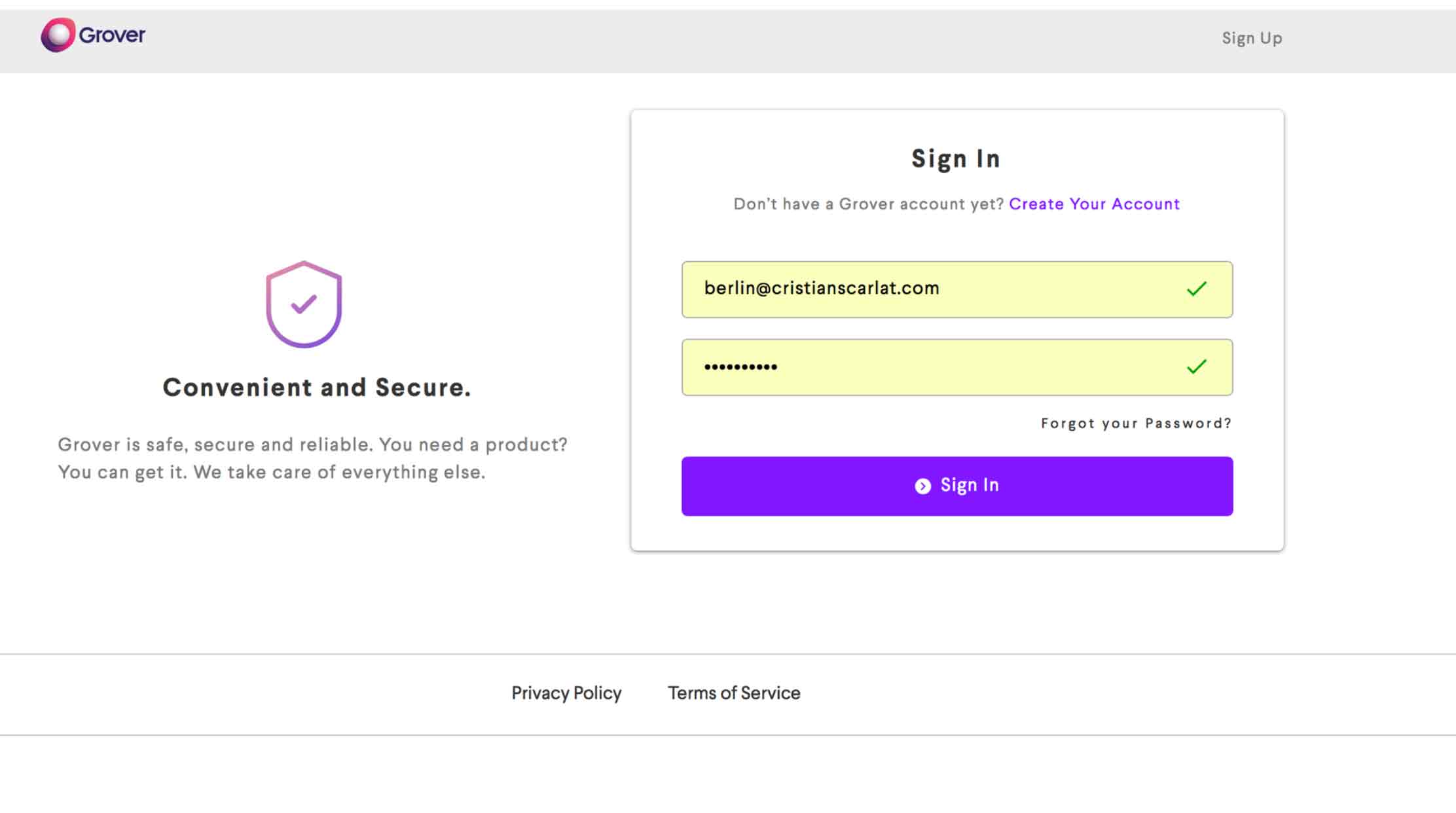Open the Sign Up page from header
The height and width of the screenshot is (813, 1456).
(x=1252, y=38)
